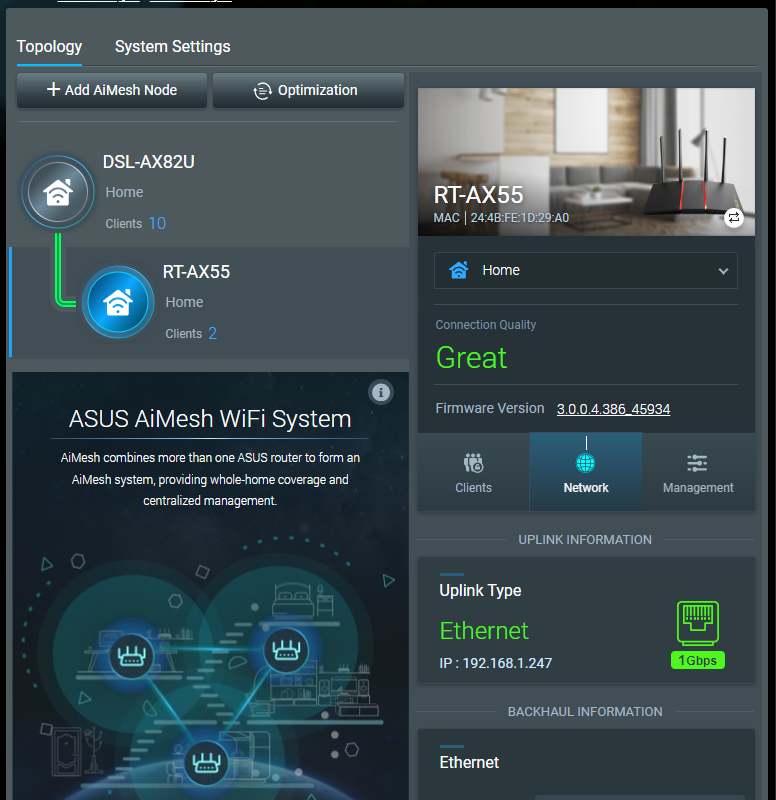This screenshot has width=776, height=800.
Task: Click the Network globe icon
Action: tap(585, 463)
